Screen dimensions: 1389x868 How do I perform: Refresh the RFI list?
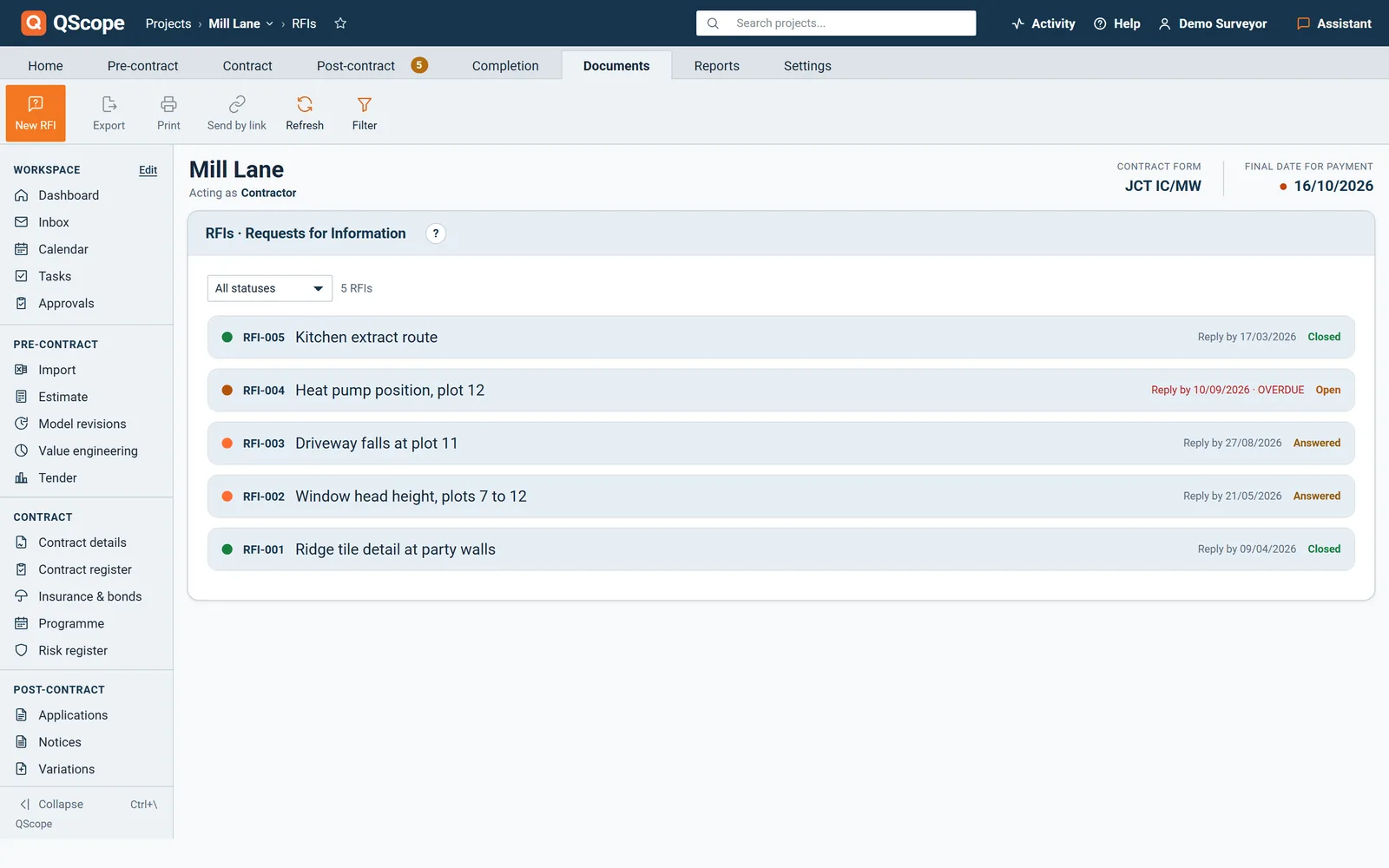coord(305,113)
